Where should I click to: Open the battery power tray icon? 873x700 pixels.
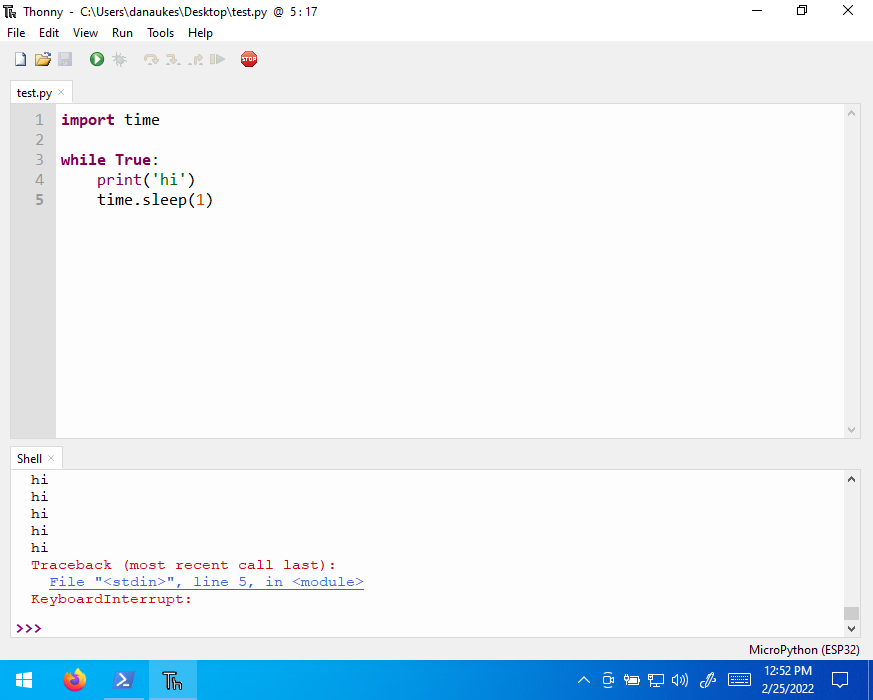(x=631, y=680)
